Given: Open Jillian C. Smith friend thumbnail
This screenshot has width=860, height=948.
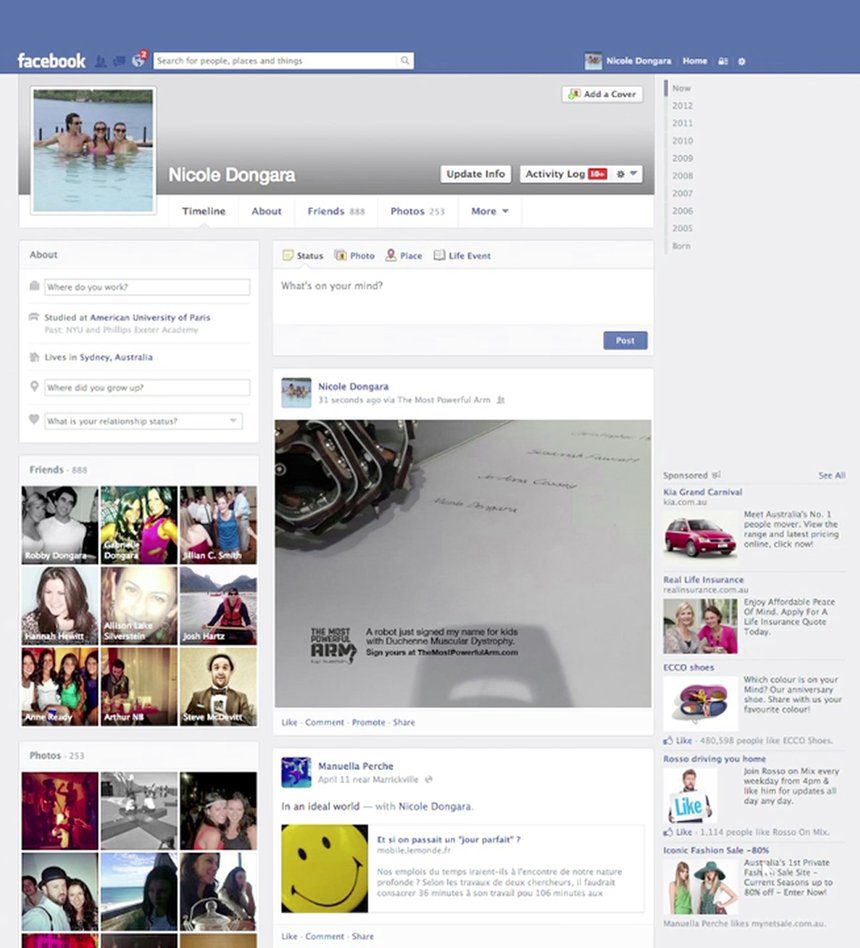Looking at the screenshot, I should pyautogui.click(x=218, y=525).
